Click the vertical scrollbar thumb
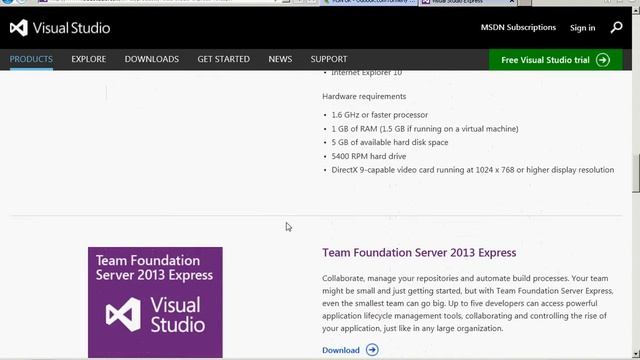Viewport: 640px width, 360px height. 636,173
